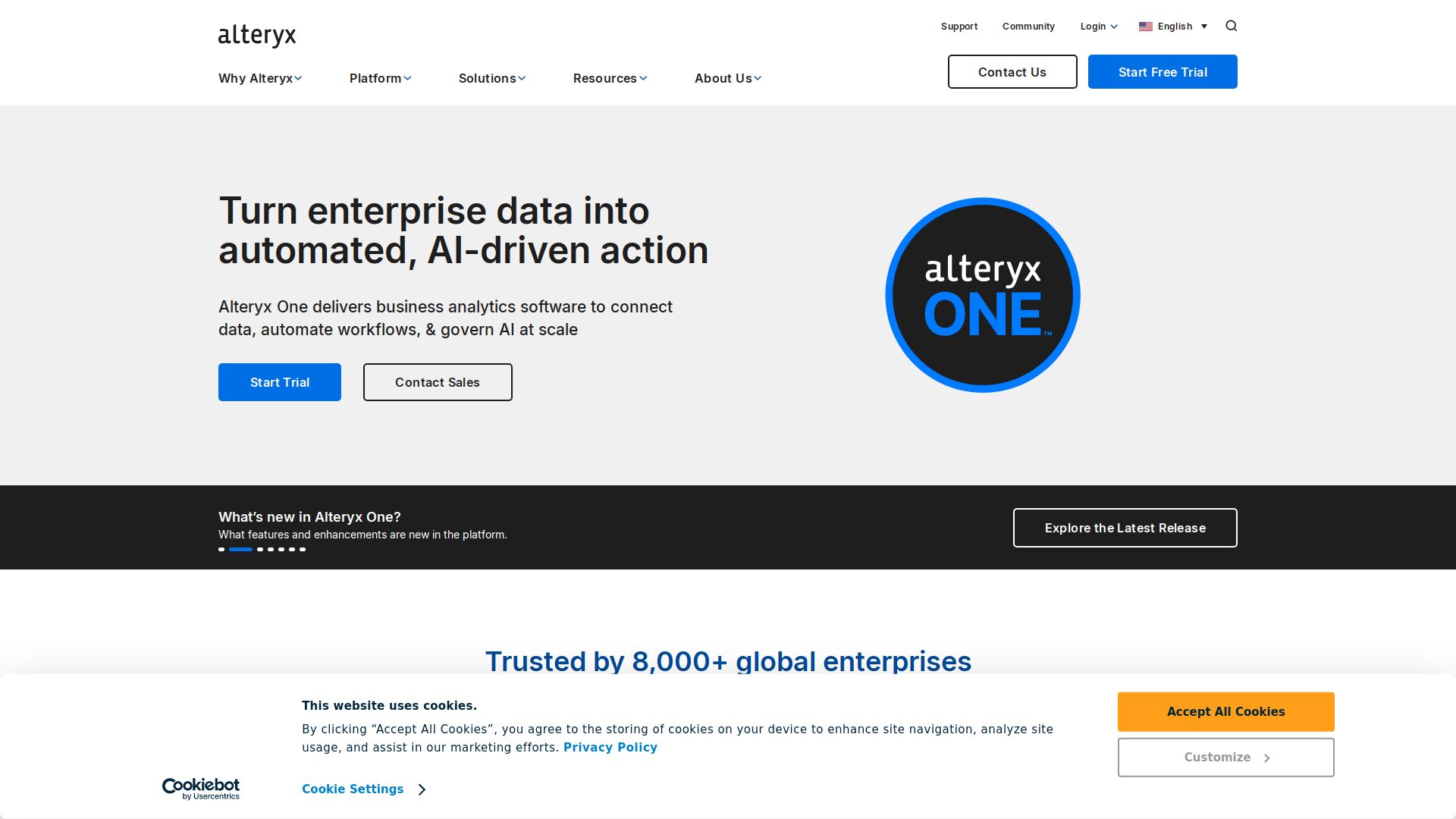
Task: Click the 'Trusted by 8,000+ global enterprises' heading
Action: tap(728, 661)
